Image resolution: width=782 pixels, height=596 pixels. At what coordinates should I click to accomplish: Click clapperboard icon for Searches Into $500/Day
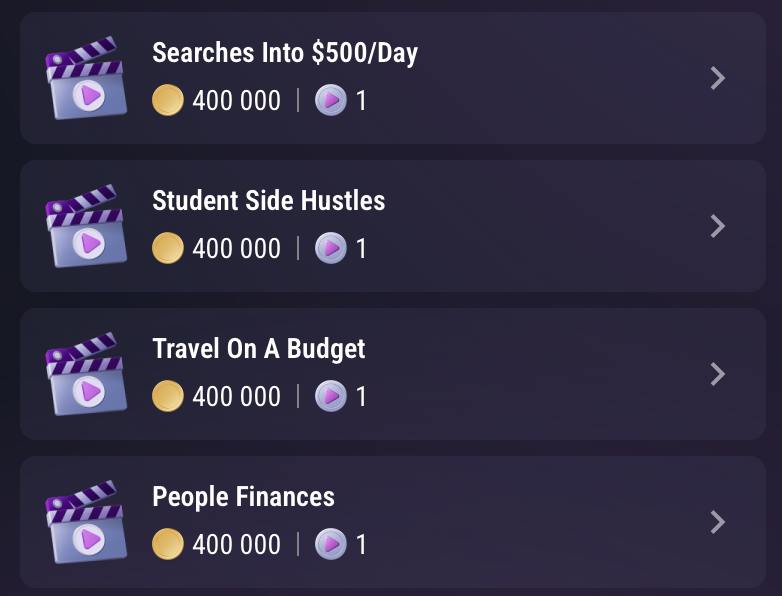pyautogui.click(x=86, y=79)
